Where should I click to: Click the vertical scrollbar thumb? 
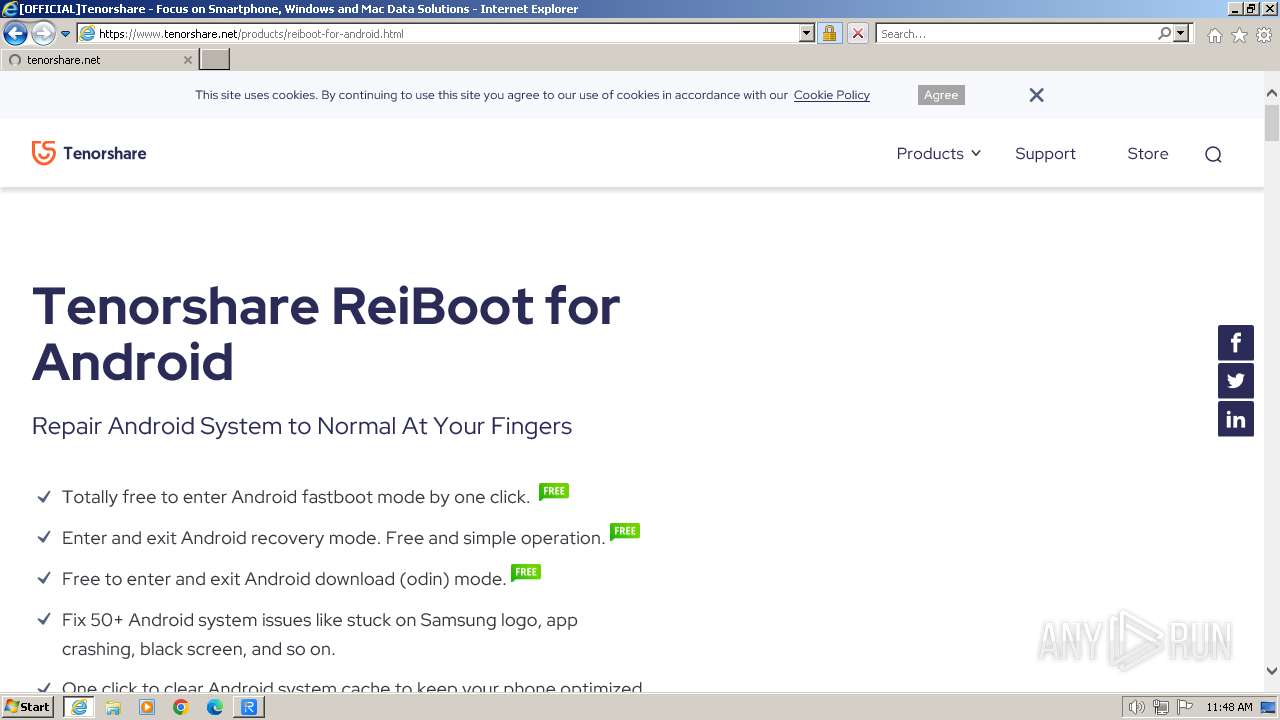[x=1272, y=122]
